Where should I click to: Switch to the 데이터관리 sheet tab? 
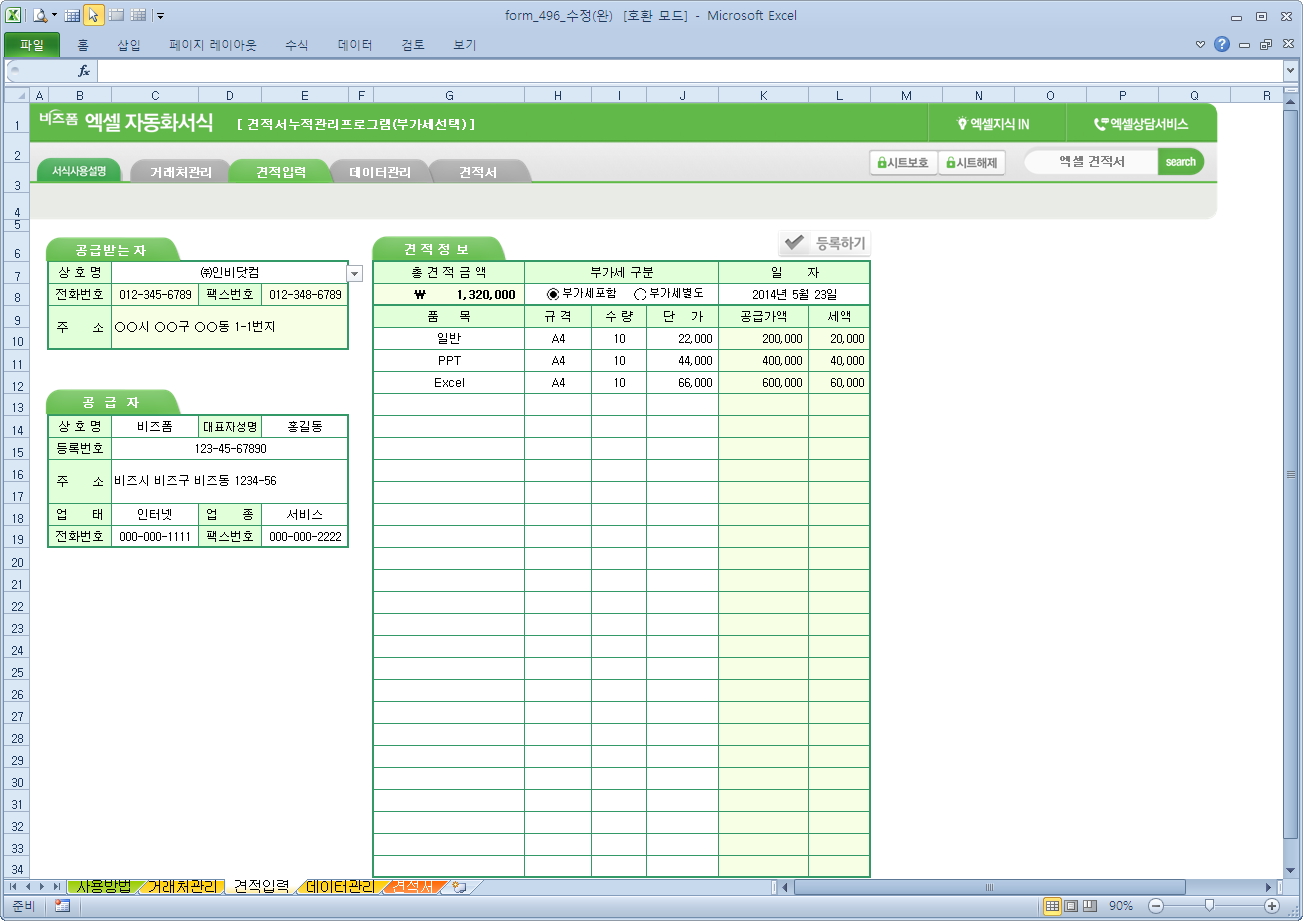[x=340, y=887]
